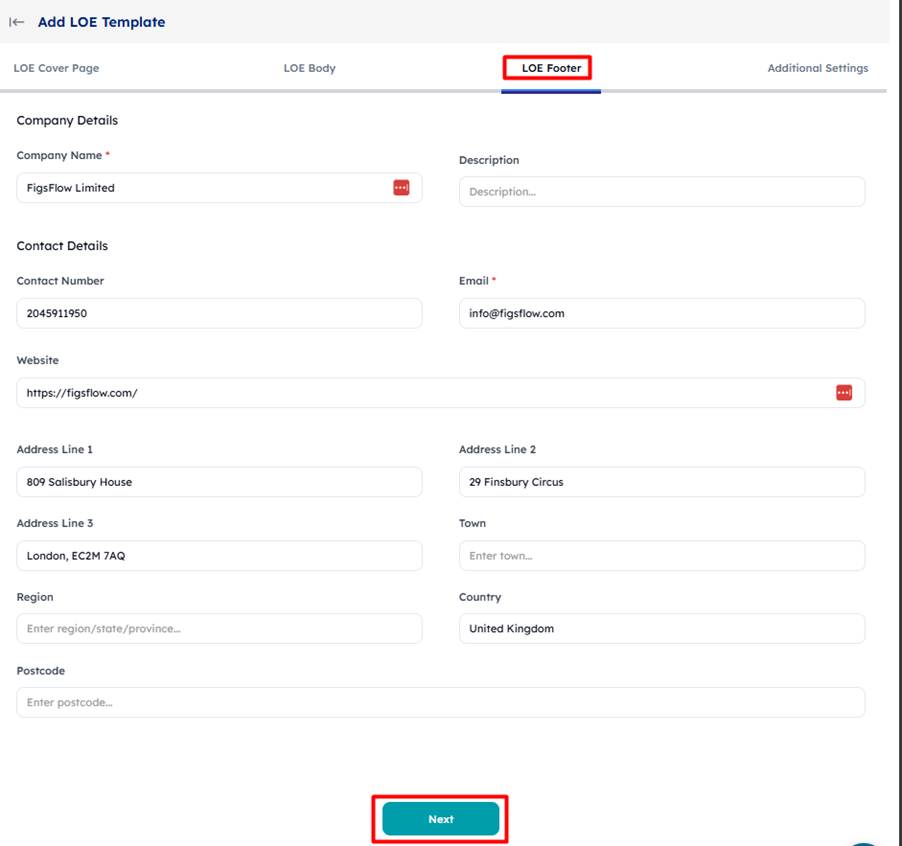This screenshot has height=846, width=902.
Task: Click Address Line 3 field
Action: pyautogui.click(x=219, y=556)
